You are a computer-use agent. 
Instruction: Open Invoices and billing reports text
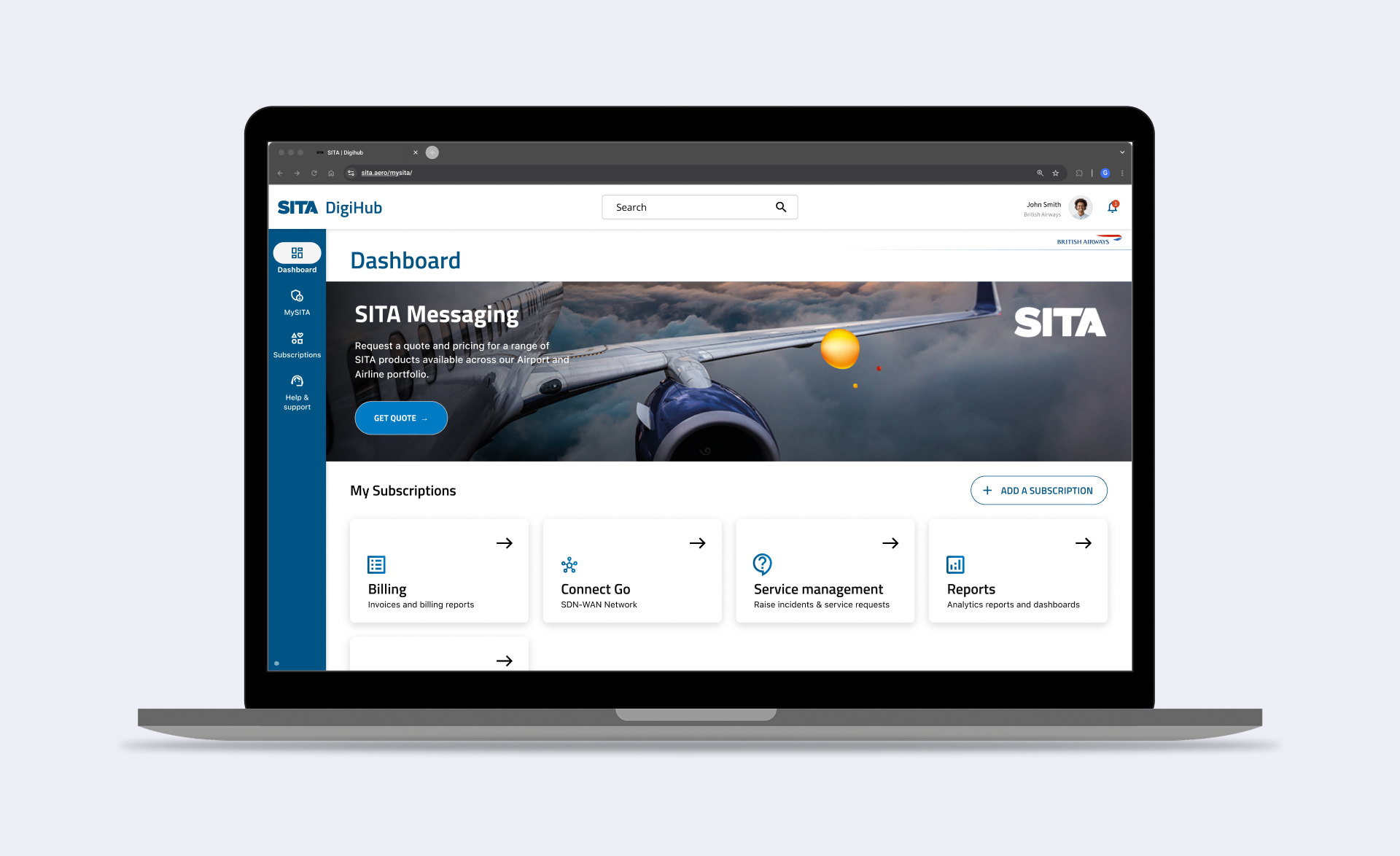421,604
